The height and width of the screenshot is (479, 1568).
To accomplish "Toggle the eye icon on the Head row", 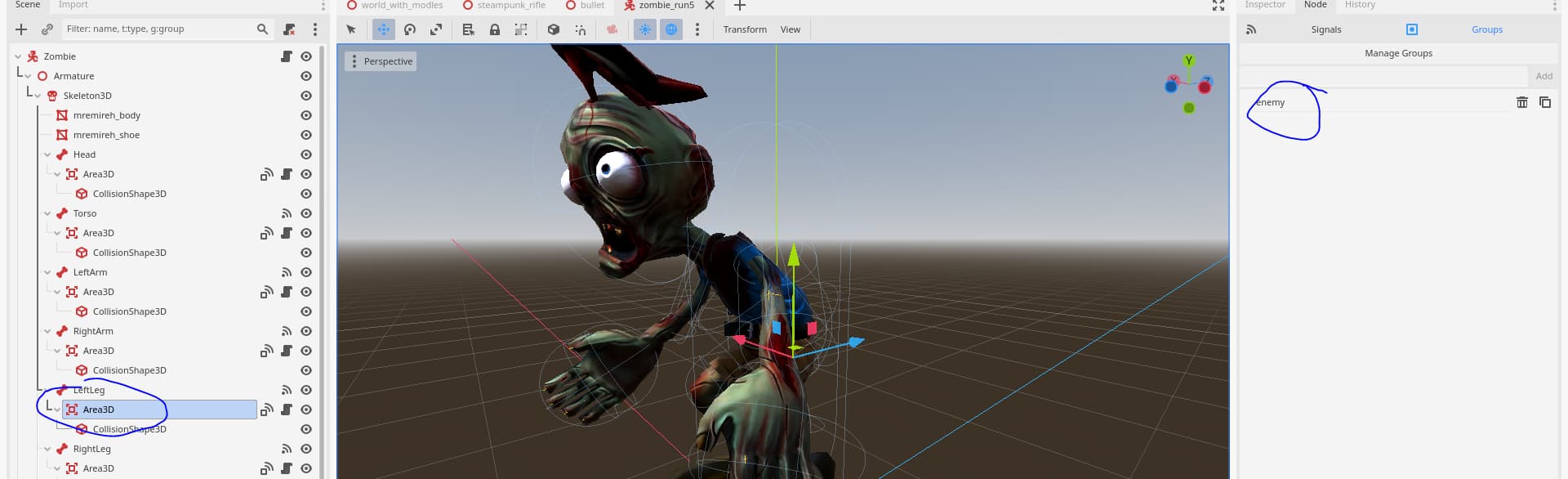I will pyautogui.click(x=306, y=154).
